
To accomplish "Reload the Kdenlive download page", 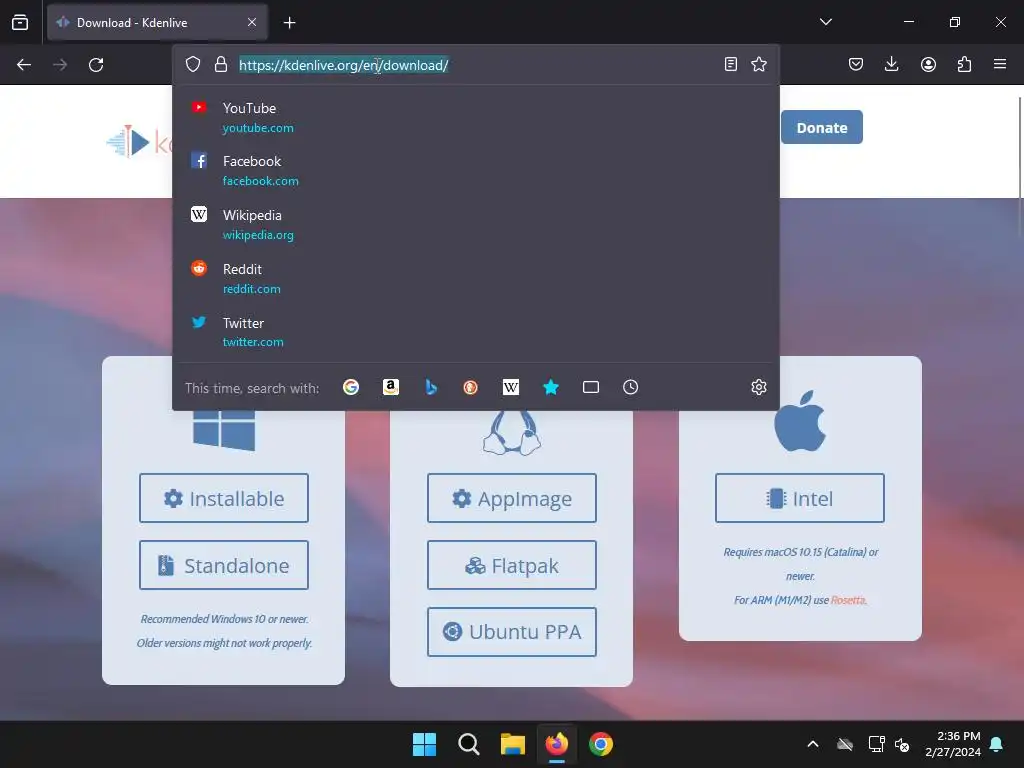I will [96, 65].
